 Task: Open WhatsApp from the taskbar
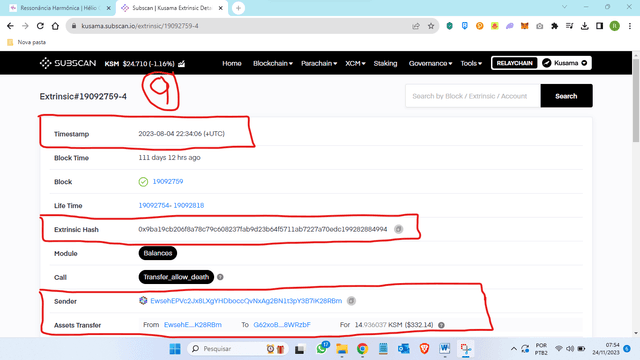[322, 349]
